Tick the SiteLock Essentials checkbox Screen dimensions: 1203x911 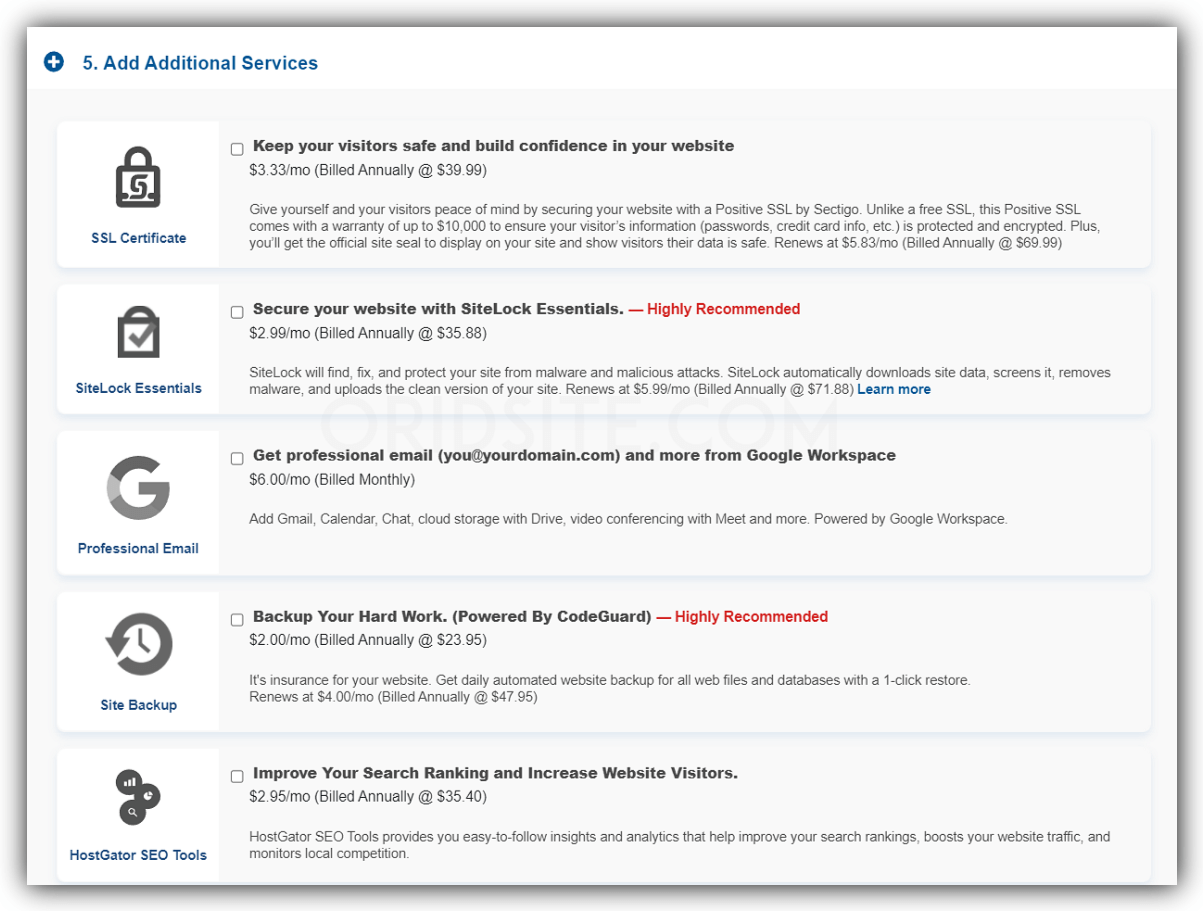coord(237,312)
